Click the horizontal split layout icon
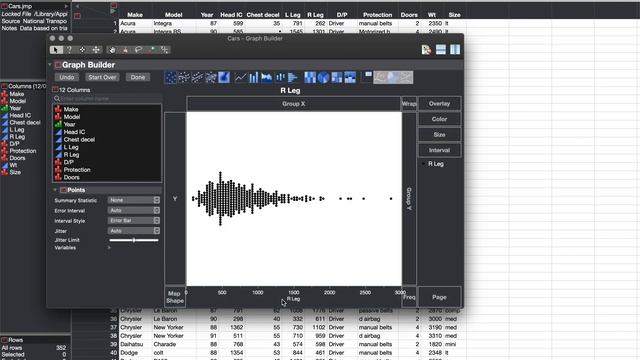The width and height of the screenshot is (640, 360). click(x=441, y=50)
